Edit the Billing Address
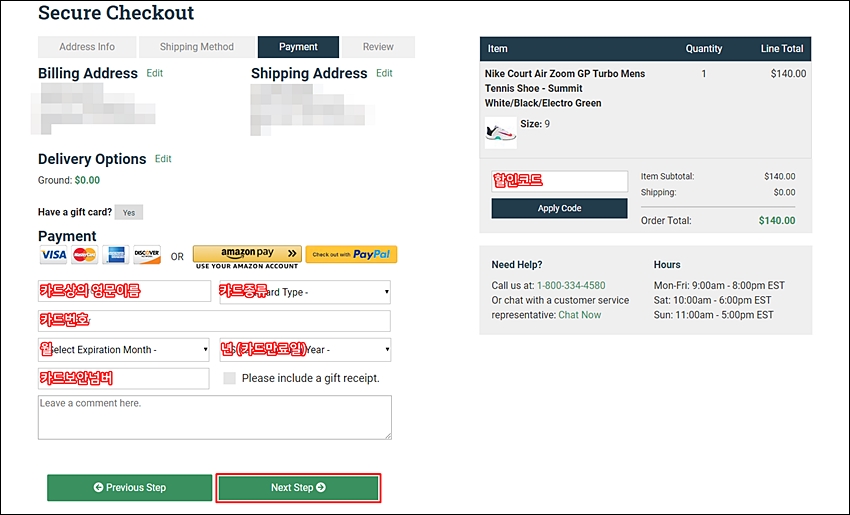The image size is (850, 515). (x=154, y=73)
